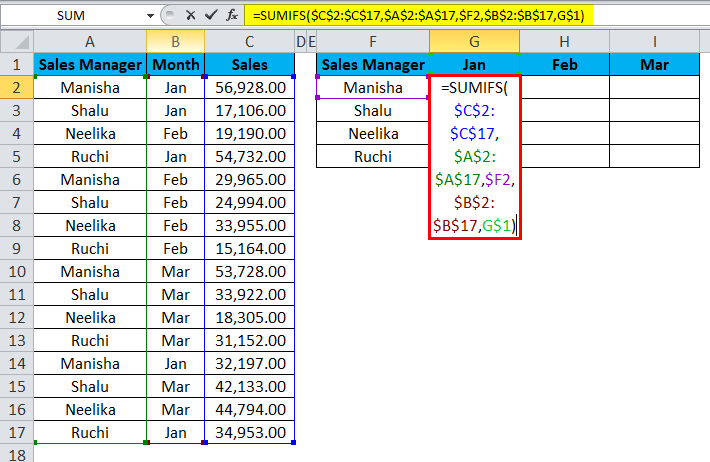Screen dimensions: 710x462
Task: Click cell with sales value 29,965.00
Action: click(x=249, y=179)
